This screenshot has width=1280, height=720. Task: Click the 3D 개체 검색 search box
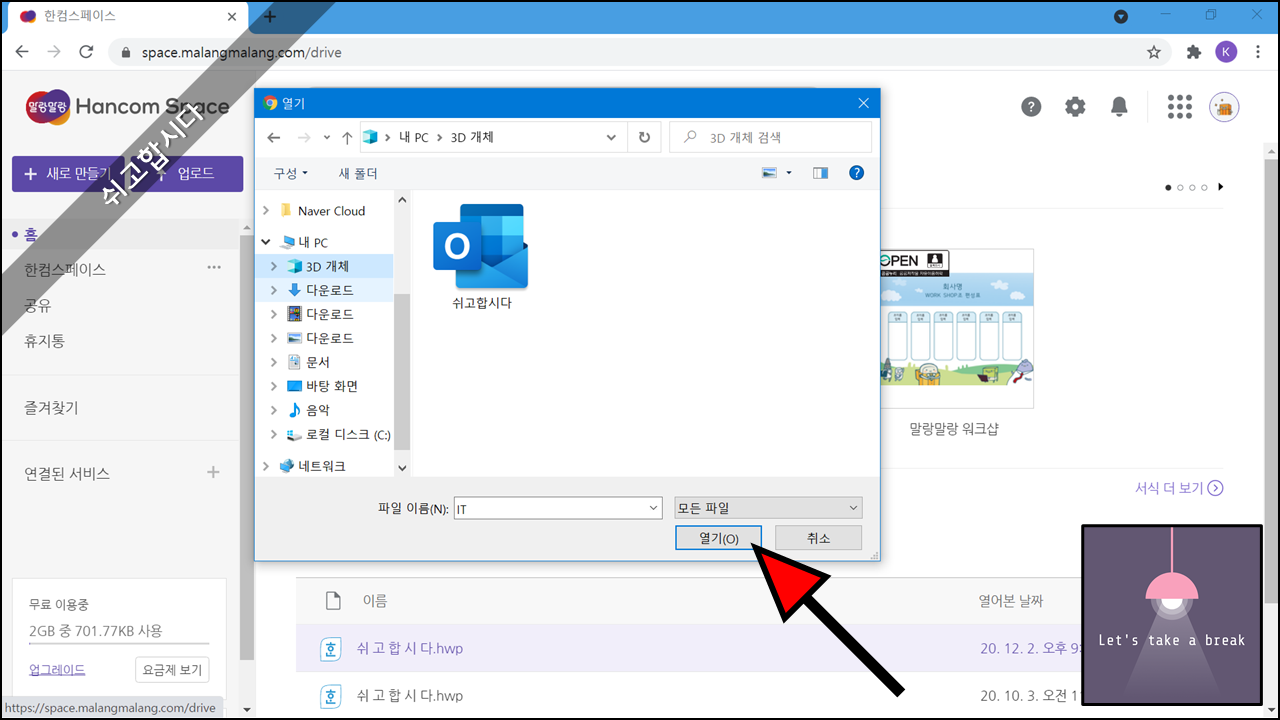[770, 137]
